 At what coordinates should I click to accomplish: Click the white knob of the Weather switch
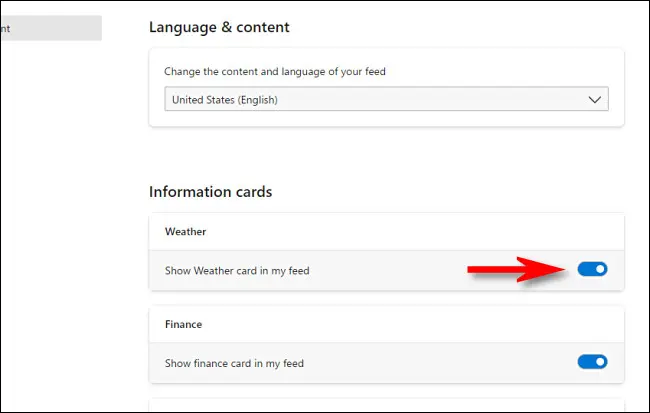point(599,269)
